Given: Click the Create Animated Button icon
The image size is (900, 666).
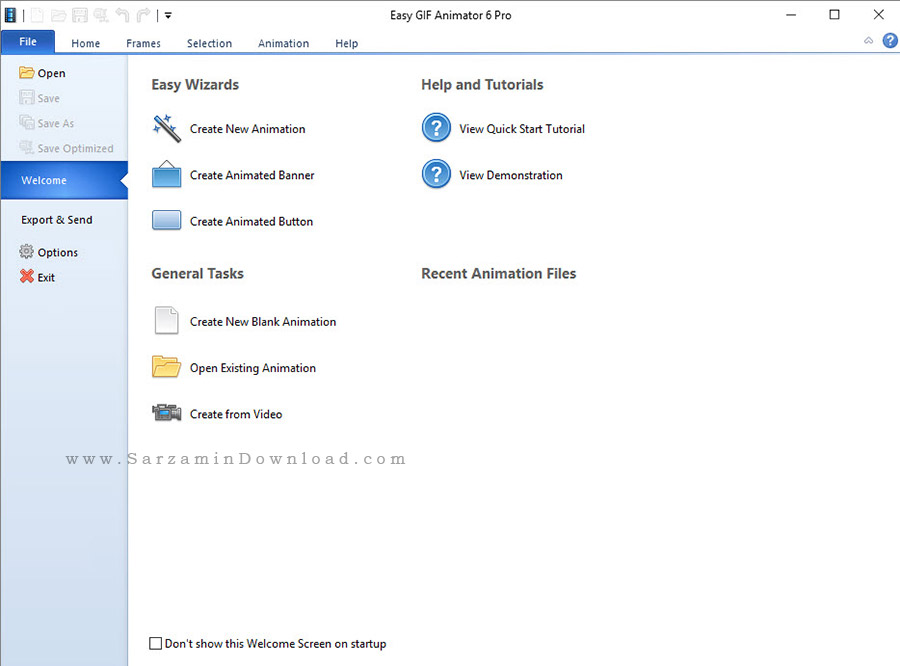Looking at the screenshot, I should click(x=166, y=220).
